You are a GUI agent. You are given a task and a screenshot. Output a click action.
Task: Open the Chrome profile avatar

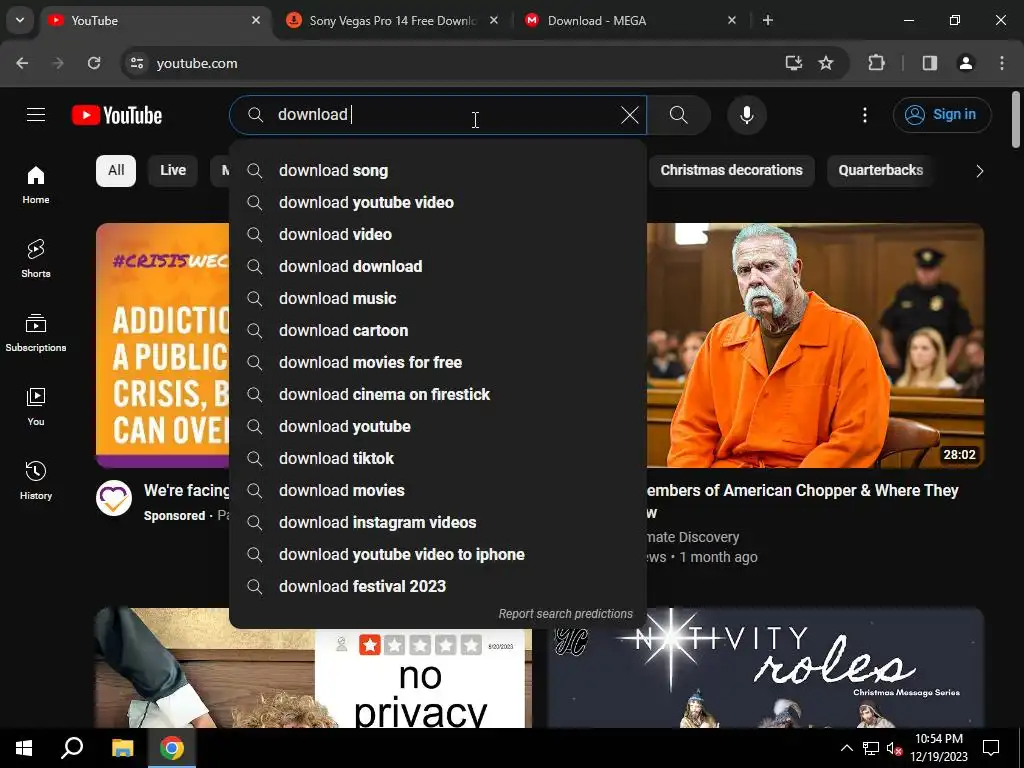tap(965, 63)
